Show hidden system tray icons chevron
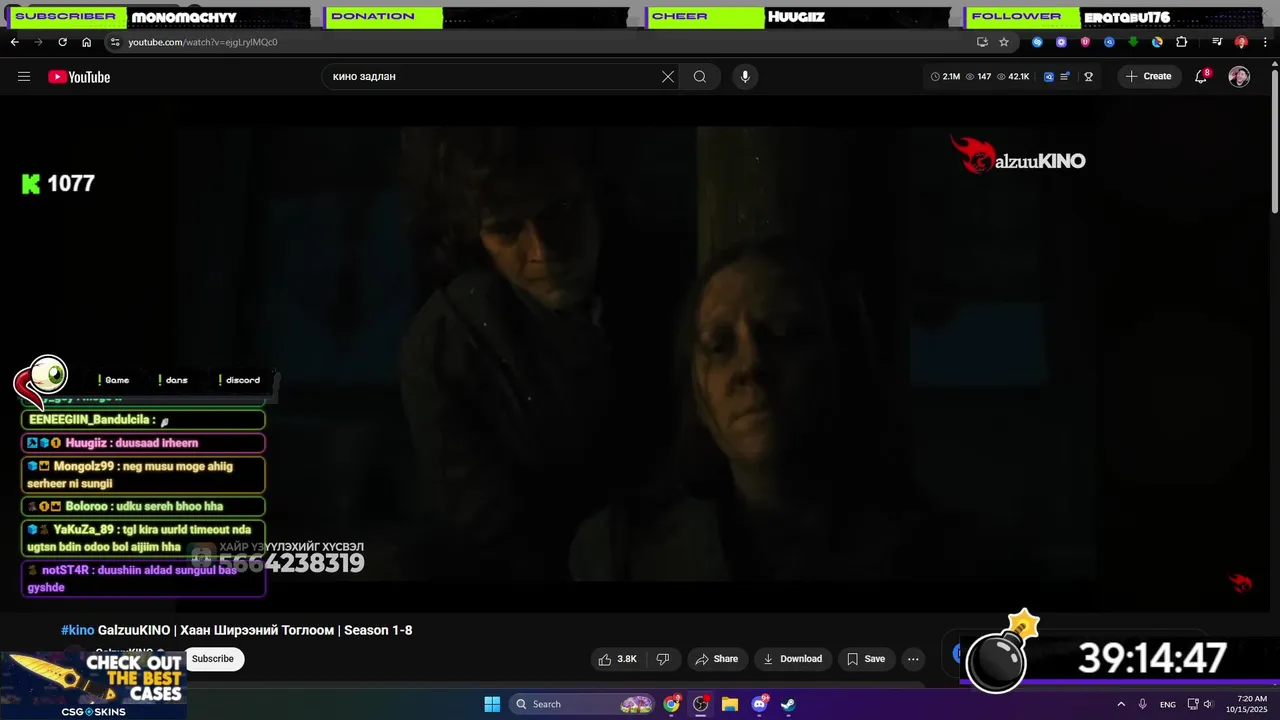Viewport: 1280px width, 720px height. (1121, 704)
